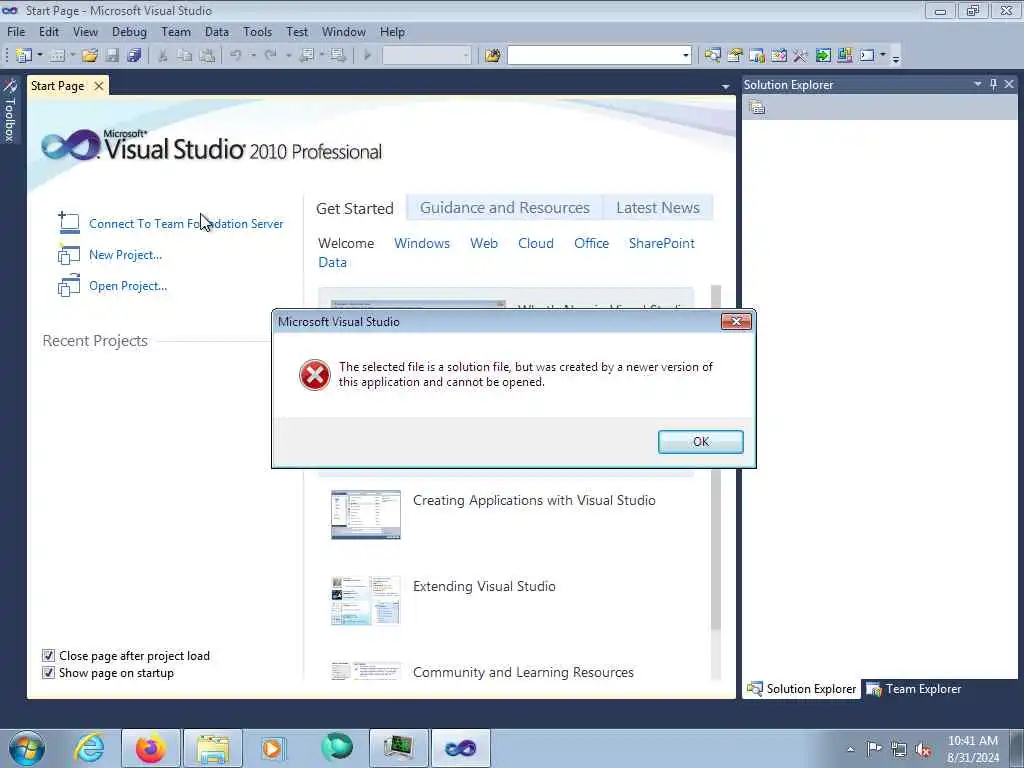1024x768 pixels.
Task: Click Creating Applications with Visual Studio thumbnail
Action: click(x=366, y=515)
